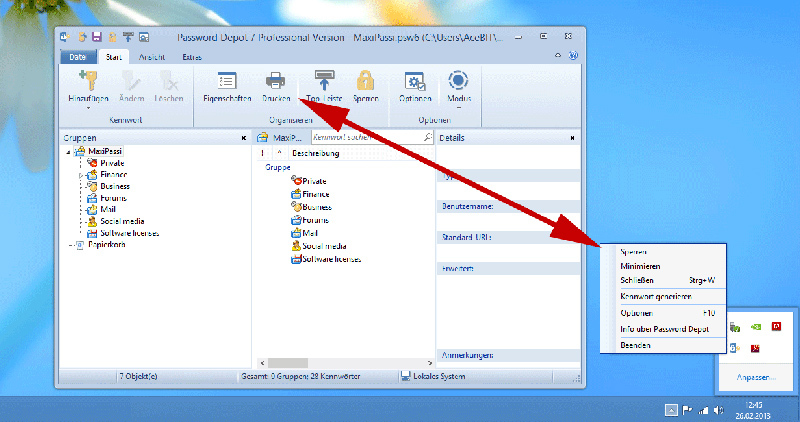Click the network signal icon in taskbar

pos(703,410)
